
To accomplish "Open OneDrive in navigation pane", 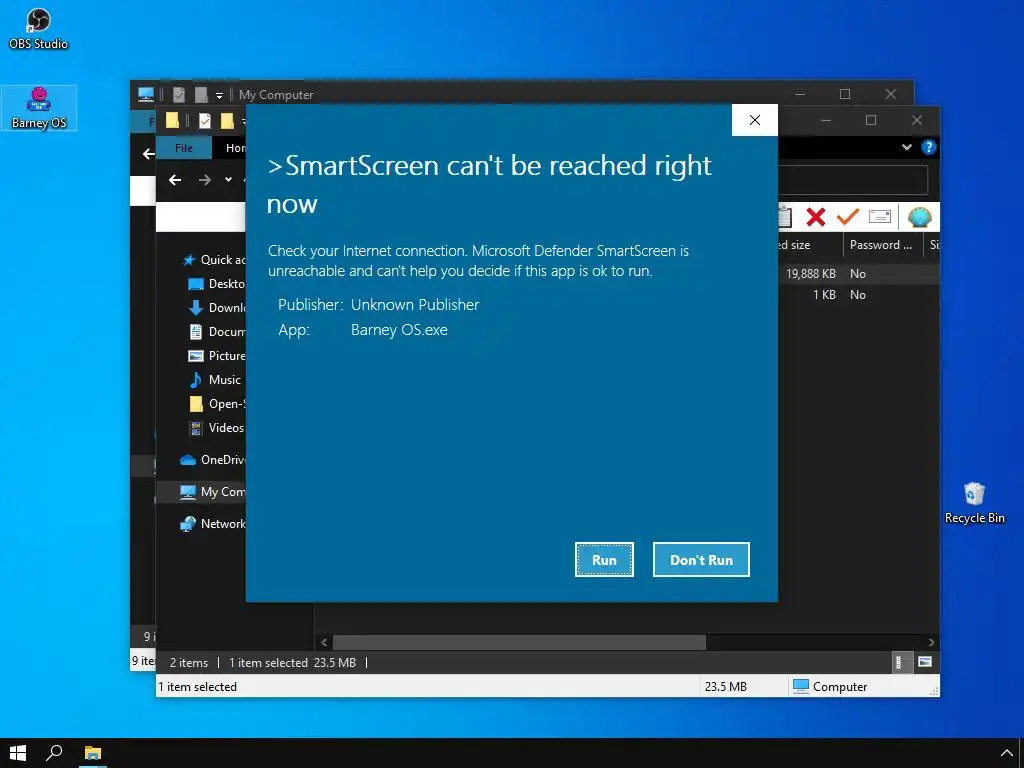I will pyautogui.click(x=213, y=460).
